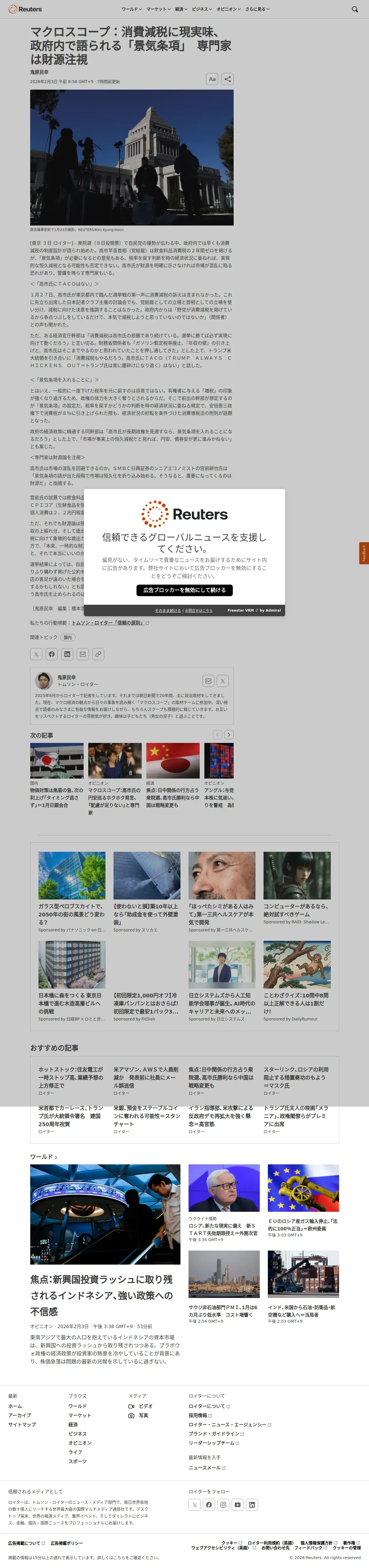
Task: Open the main article parliament building photo
Action: [132, 158]
